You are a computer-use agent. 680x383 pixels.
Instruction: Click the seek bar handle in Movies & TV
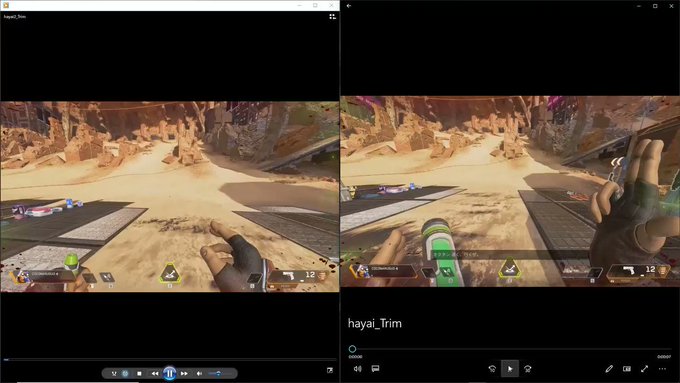(352, 349)
